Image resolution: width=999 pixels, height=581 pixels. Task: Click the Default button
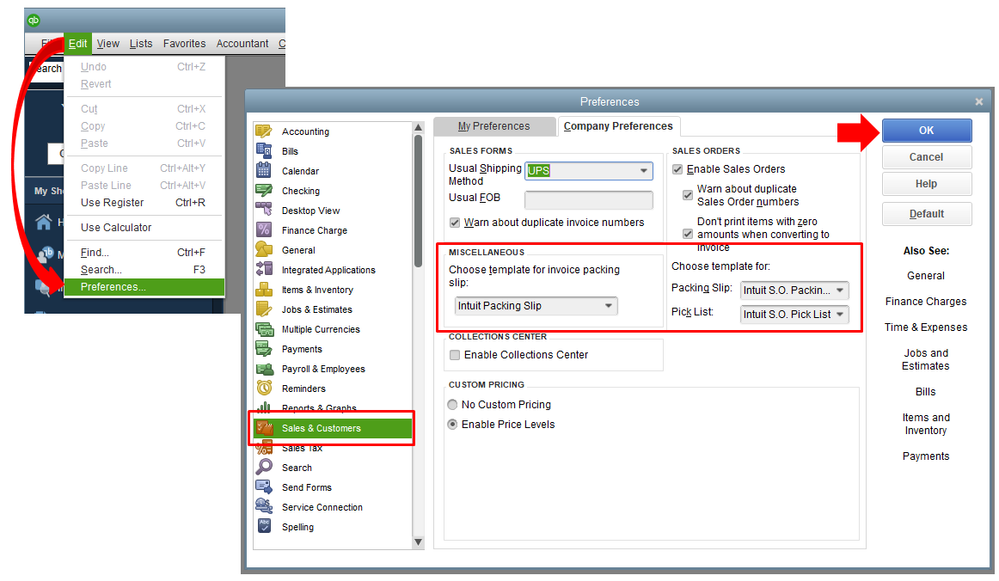click(926, 213)
